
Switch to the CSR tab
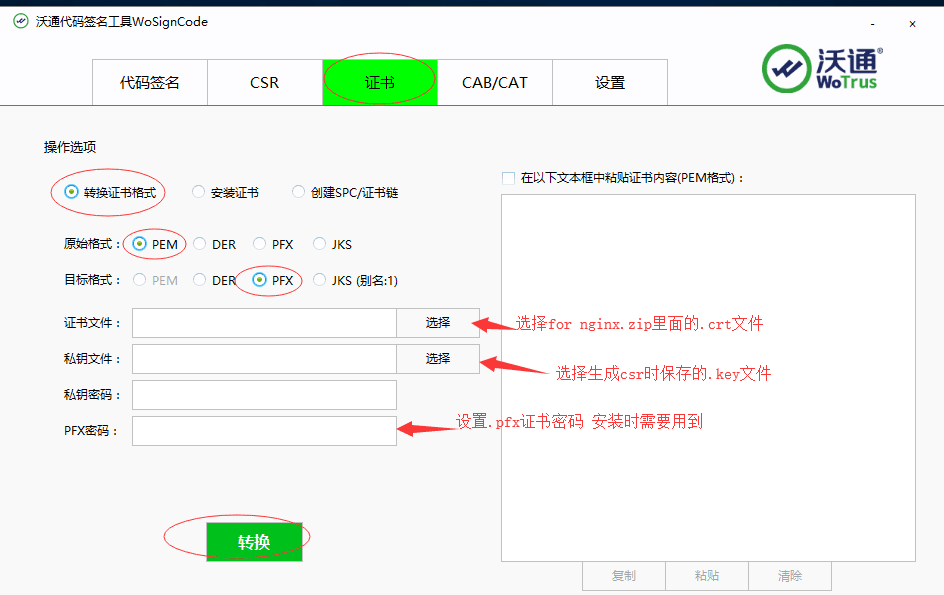coord(265,83)
